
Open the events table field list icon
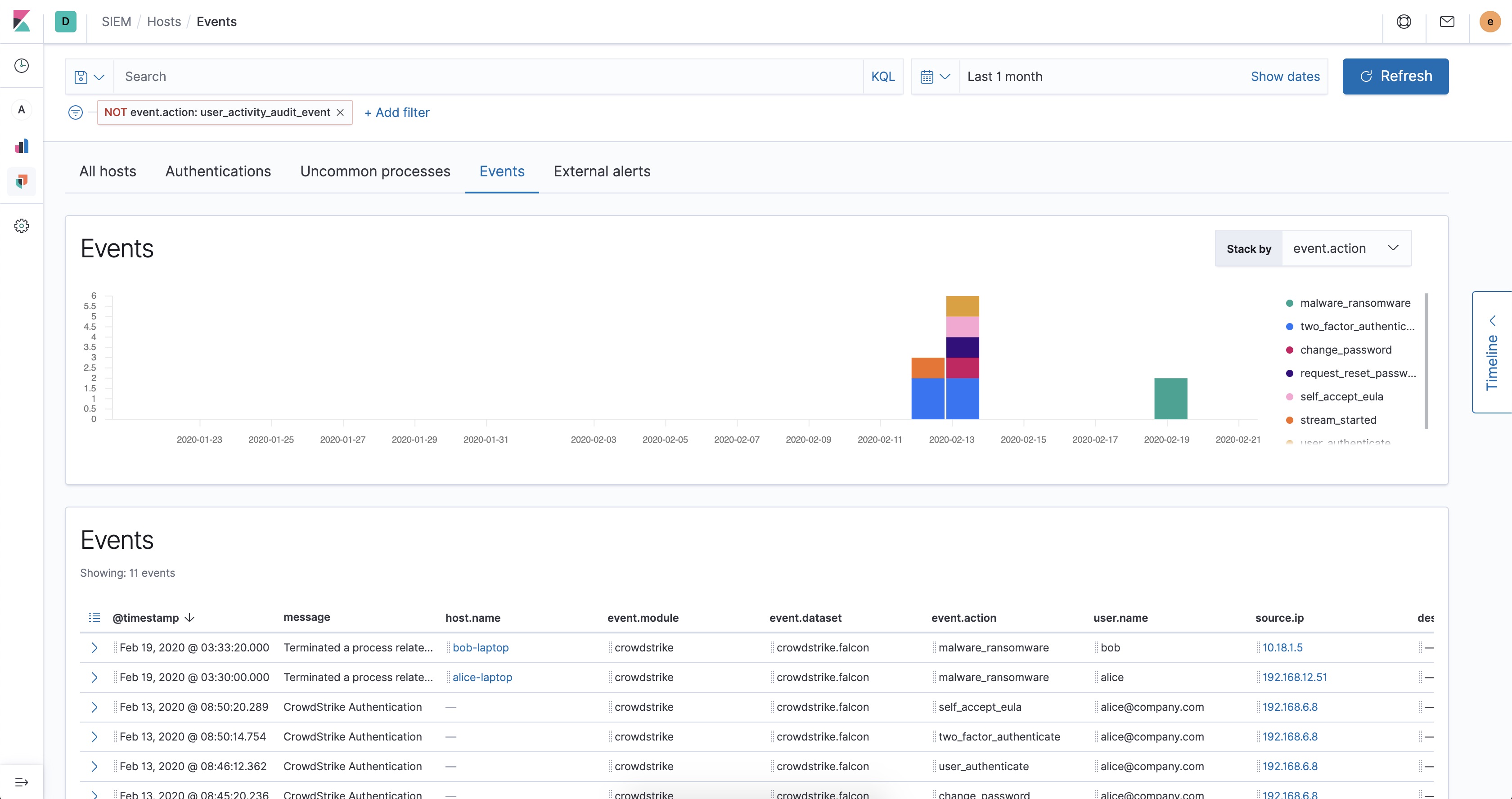pos(94,617)
